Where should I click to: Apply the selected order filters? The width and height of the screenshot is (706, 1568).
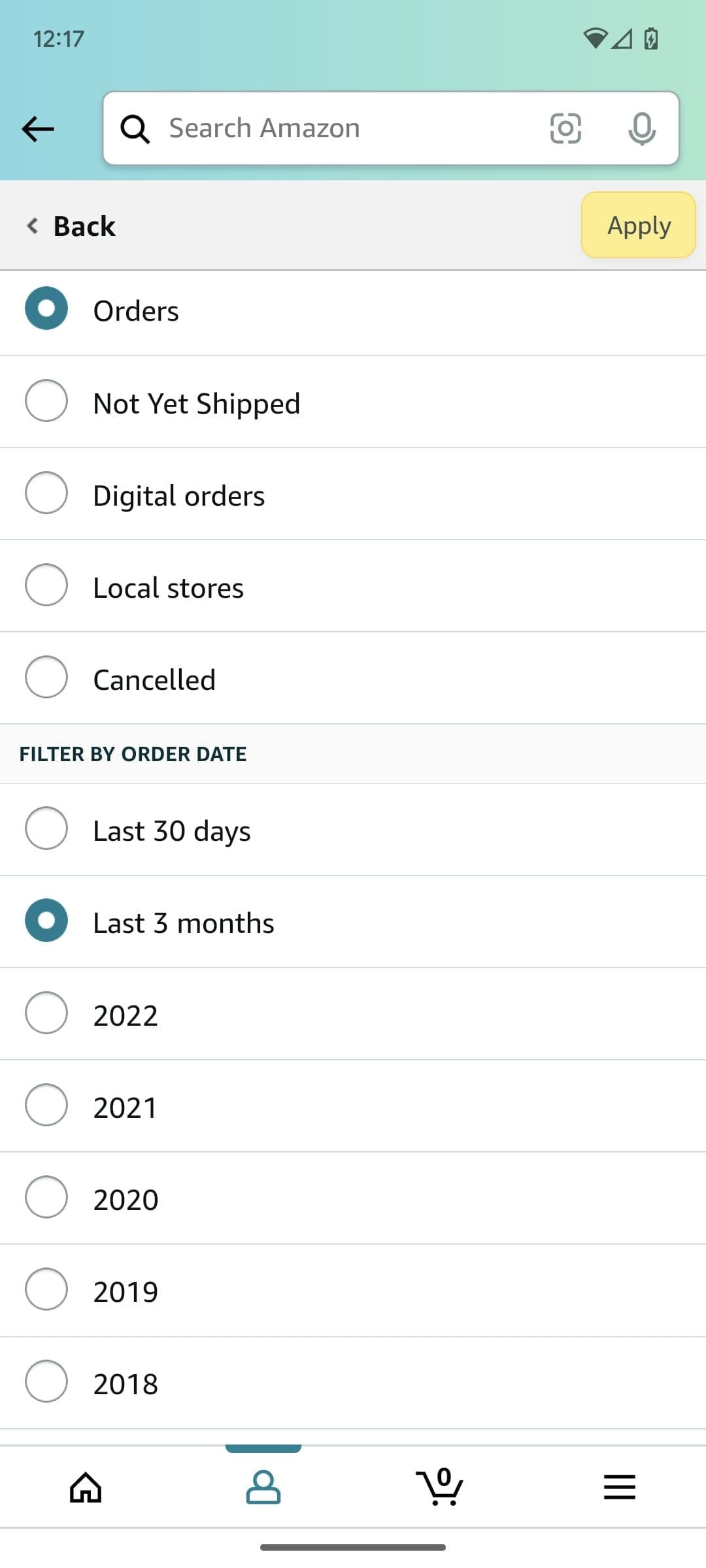pos(638,225)
